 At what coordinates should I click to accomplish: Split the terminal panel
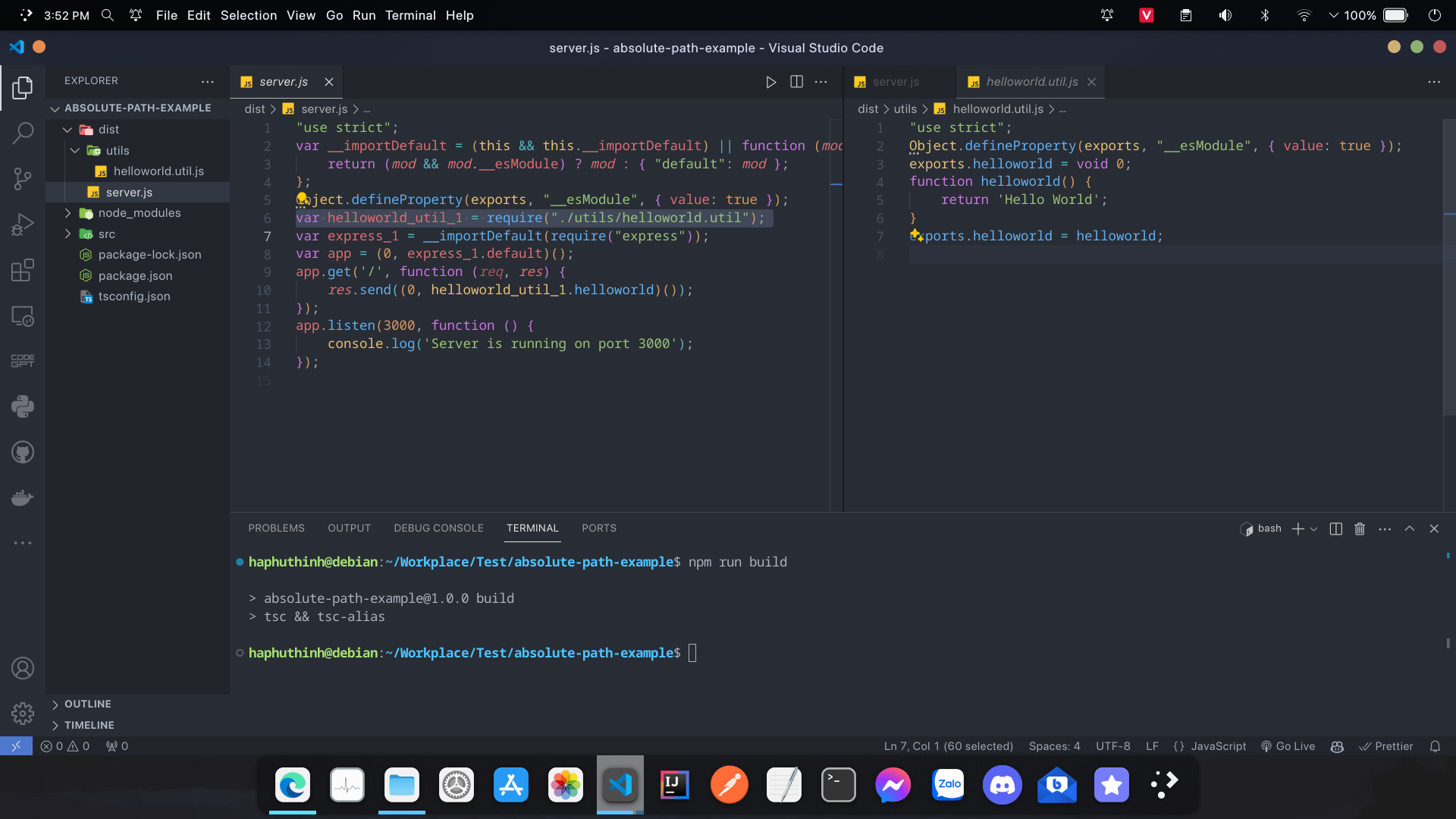(x=1336, y=529)
